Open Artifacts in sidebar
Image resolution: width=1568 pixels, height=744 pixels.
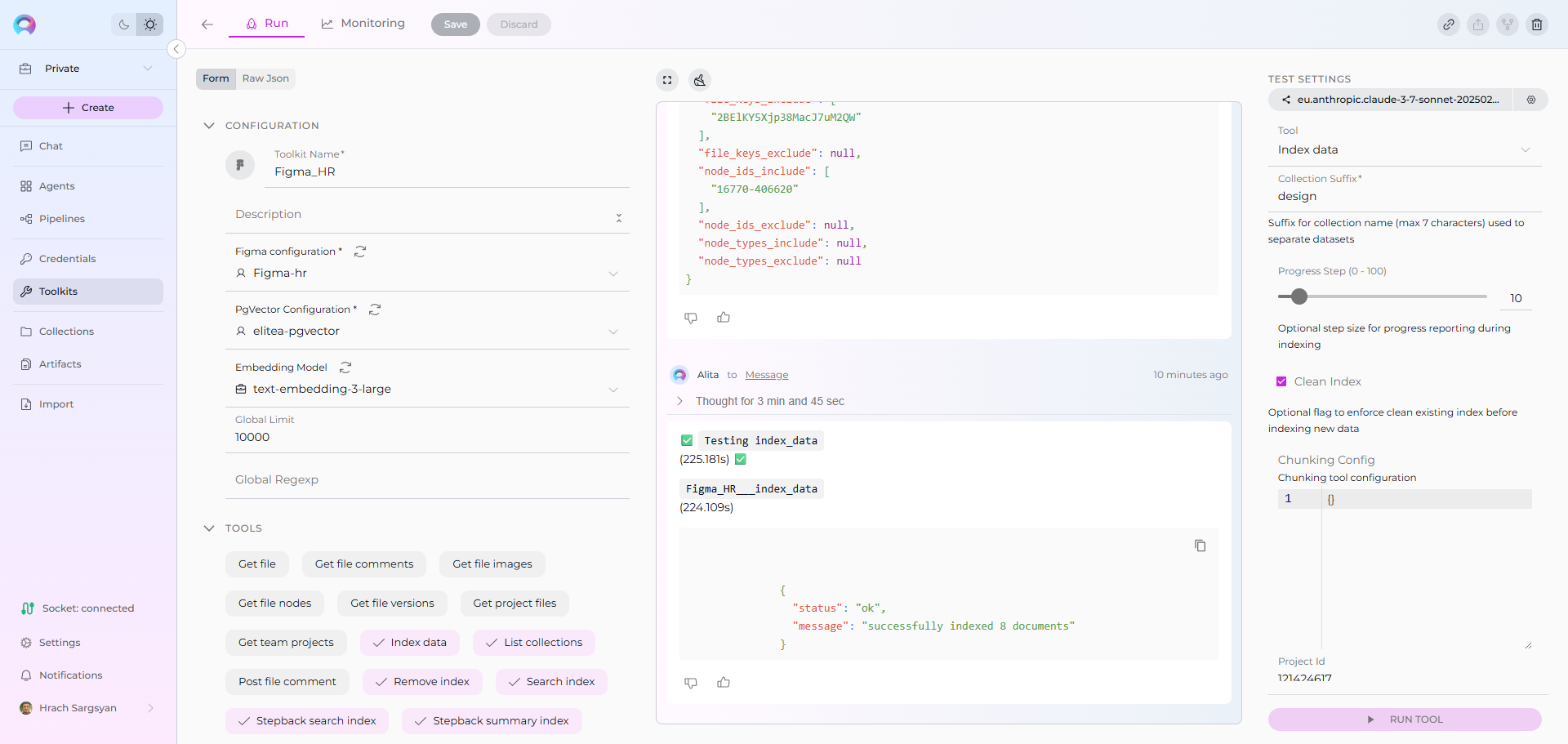(x=88, y=364)
